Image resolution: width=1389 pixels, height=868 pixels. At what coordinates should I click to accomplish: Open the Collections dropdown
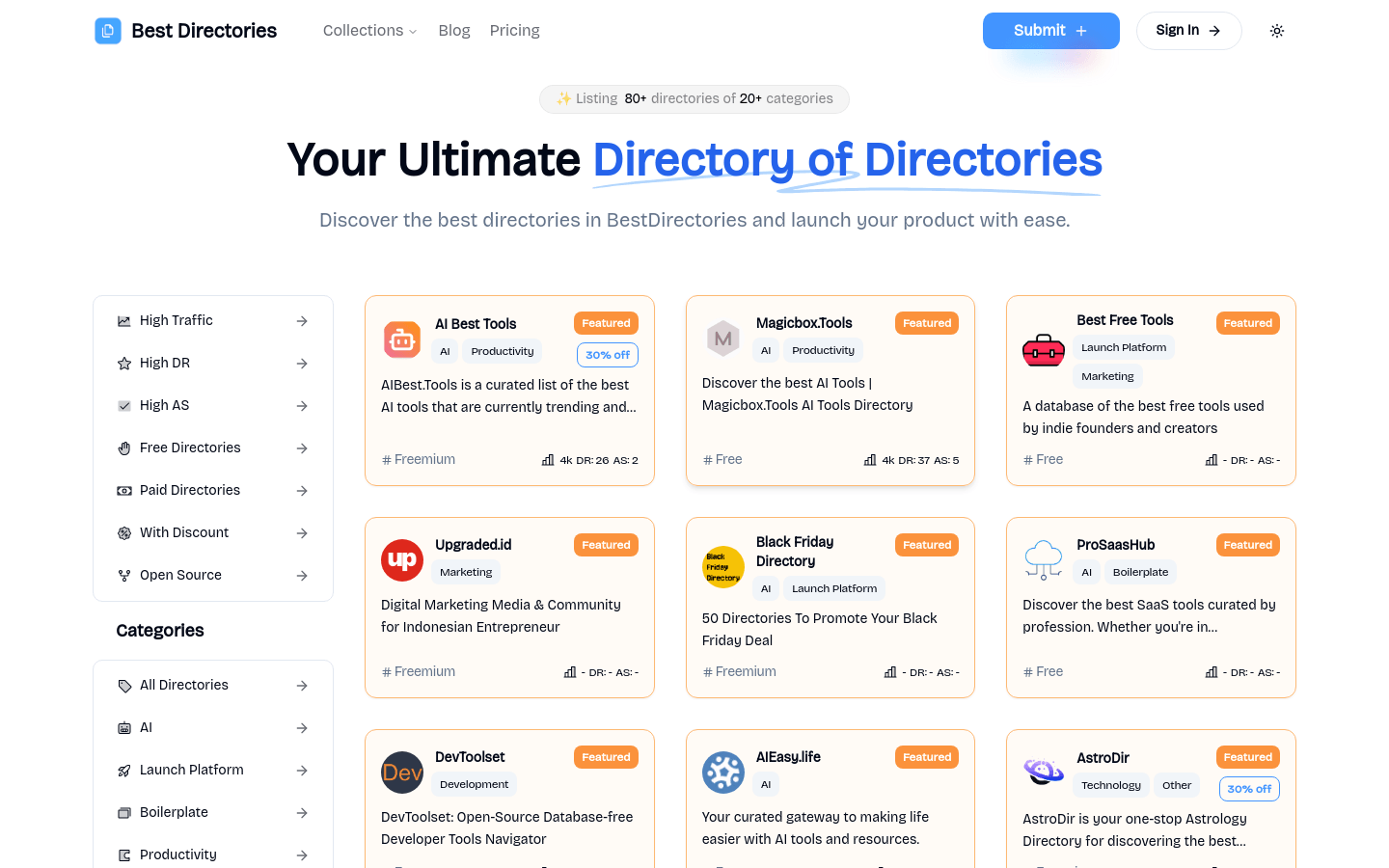(x=369, y=30)
